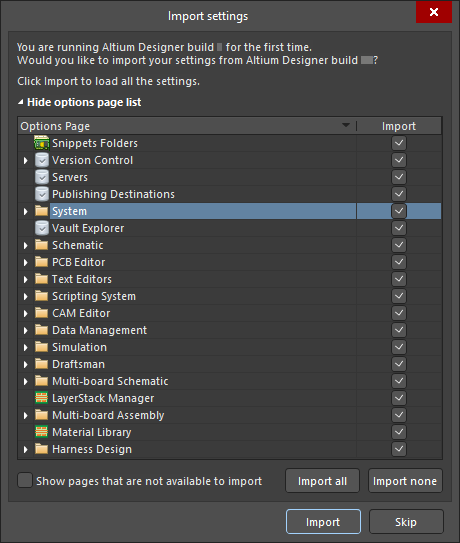Click the System folder icon
The image size is (460, 543).
pyautogui.click(x=42, y=211)
